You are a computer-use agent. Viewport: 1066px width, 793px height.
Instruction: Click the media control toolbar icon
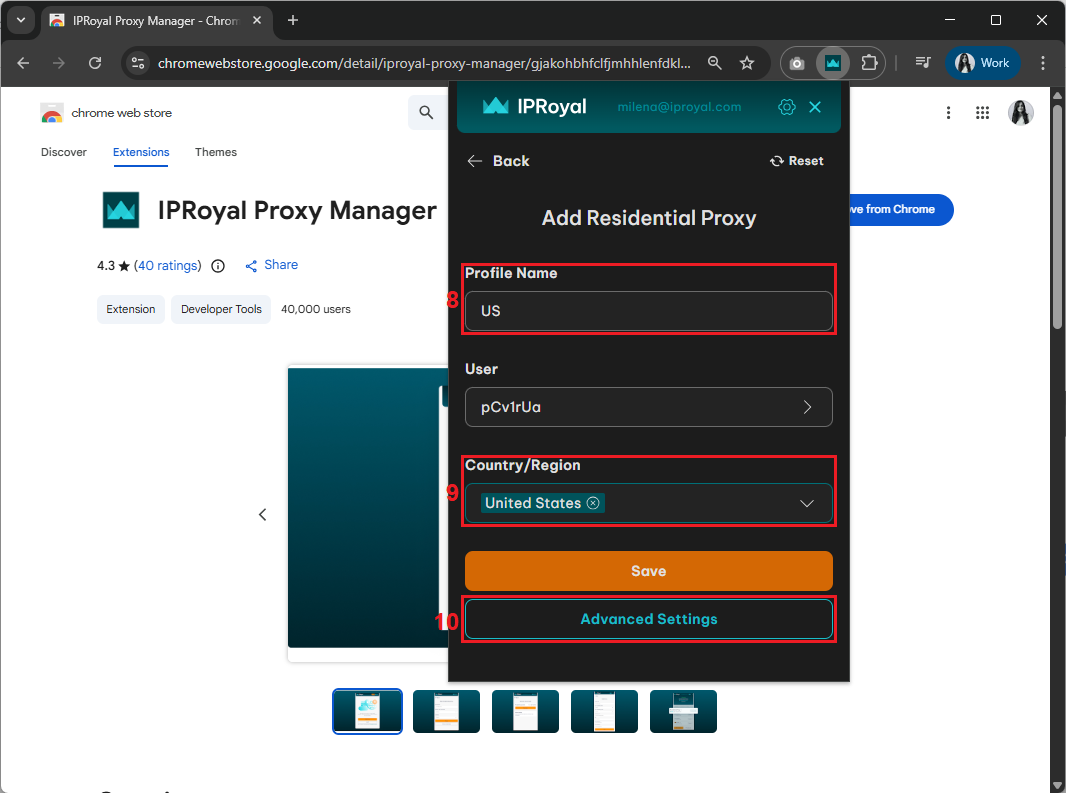[923, 63]
